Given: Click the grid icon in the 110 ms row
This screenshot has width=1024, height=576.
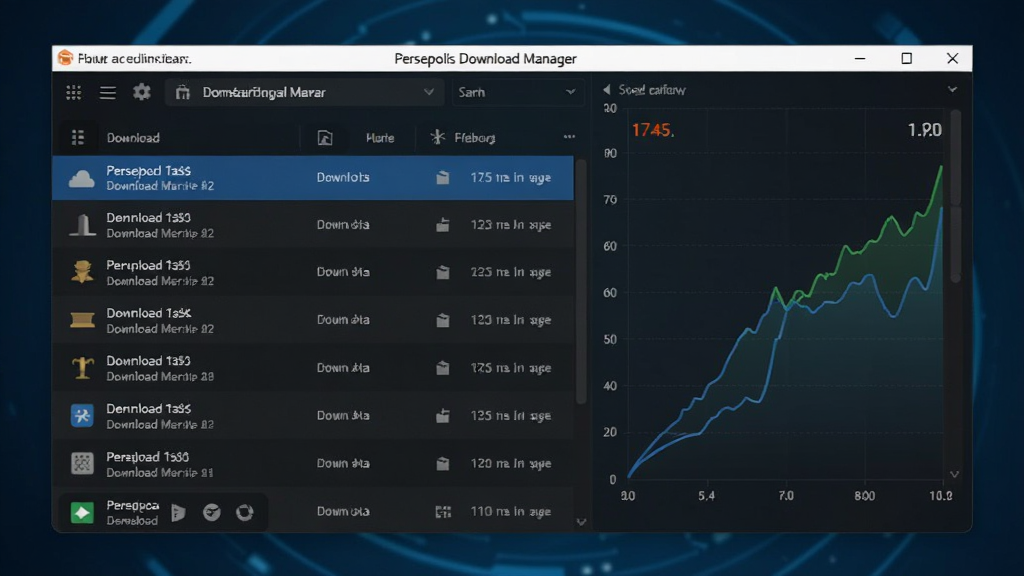Looking at the screenshot, I should (443, 511).
